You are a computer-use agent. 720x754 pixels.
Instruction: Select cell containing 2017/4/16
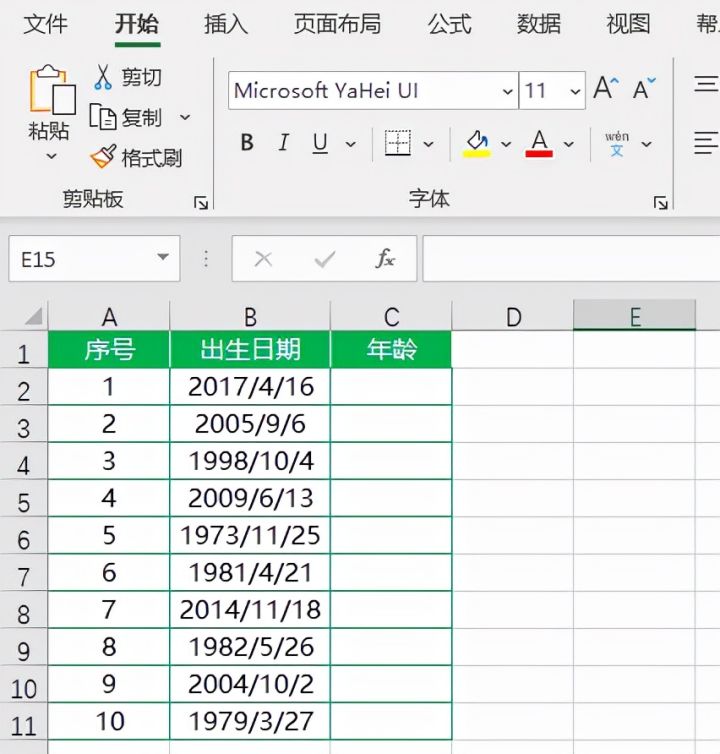tap(250, 387)
